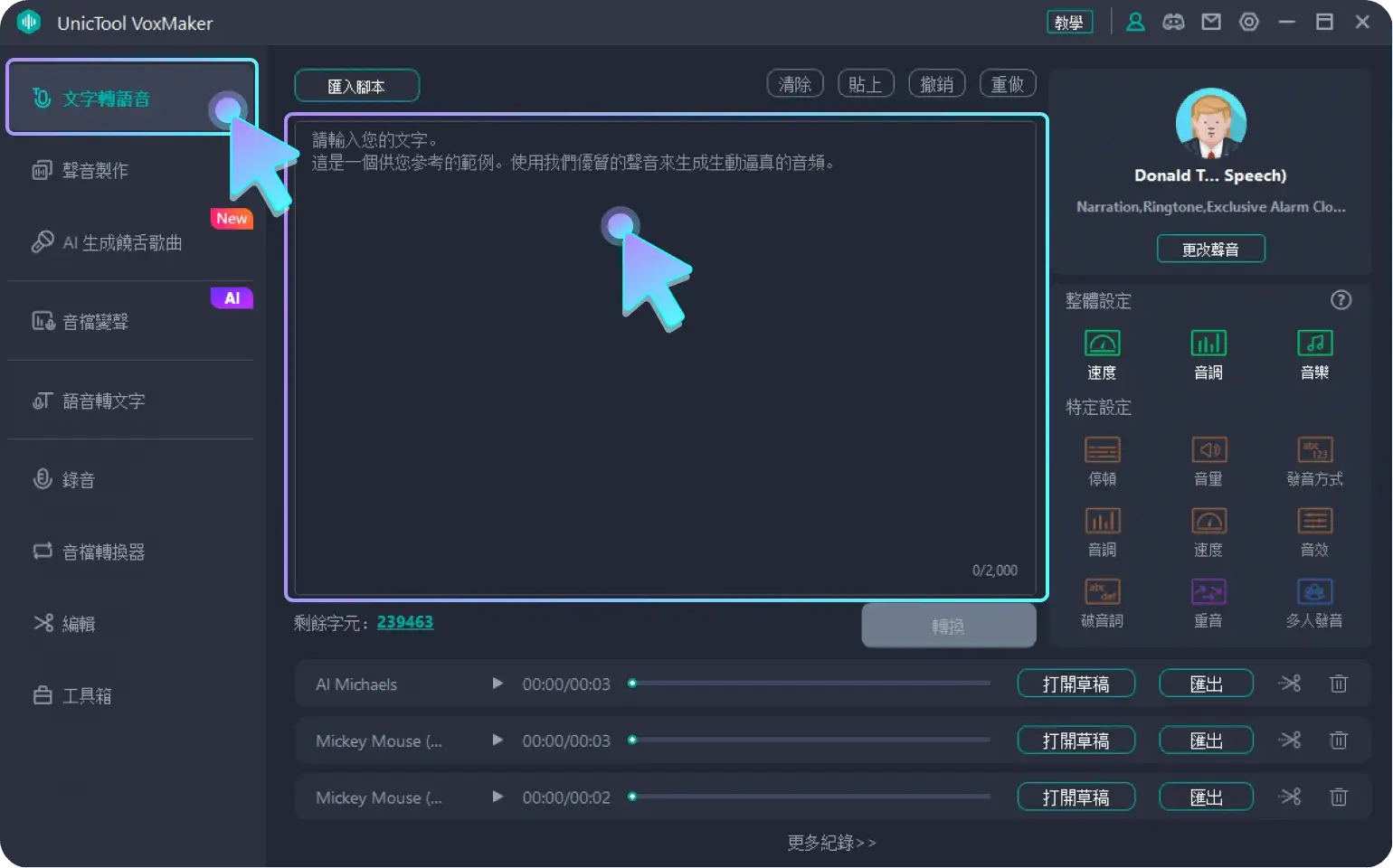Viewport: 1393px width, 868px height.
Task: Delete the Mickey Mouse 00:02 record
Action: tap(1339, 797)
